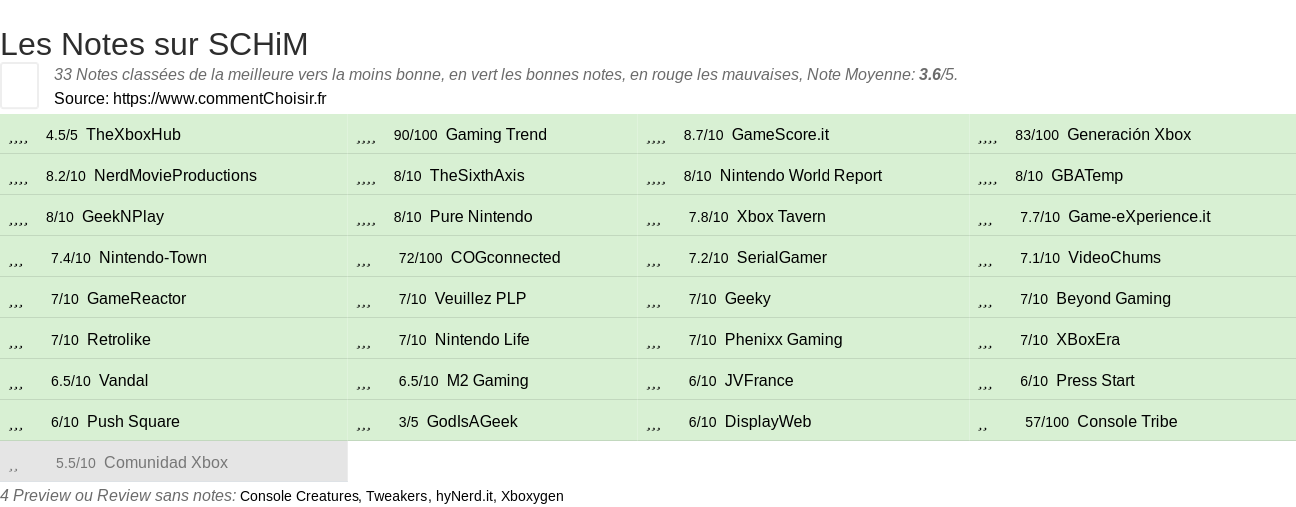Click the Nintendo-Town entry
Image resolution: width=1296 pixels, height=507 pixels.
[153, 258]
